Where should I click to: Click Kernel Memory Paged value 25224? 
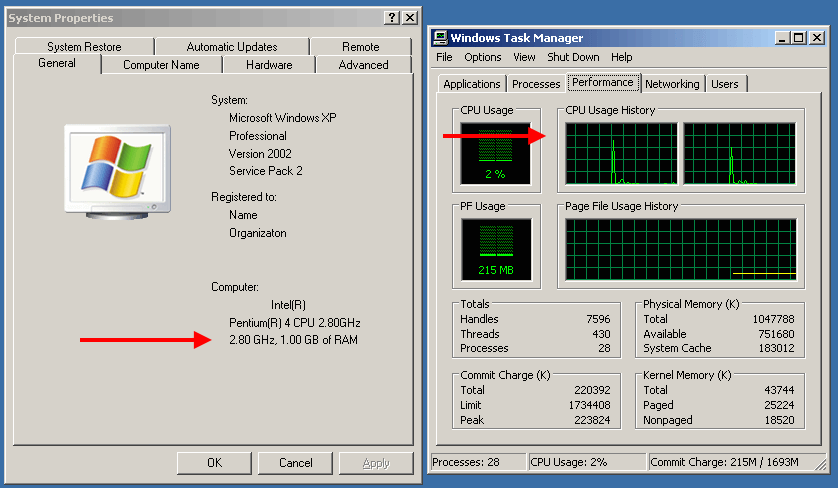point(779,405)
